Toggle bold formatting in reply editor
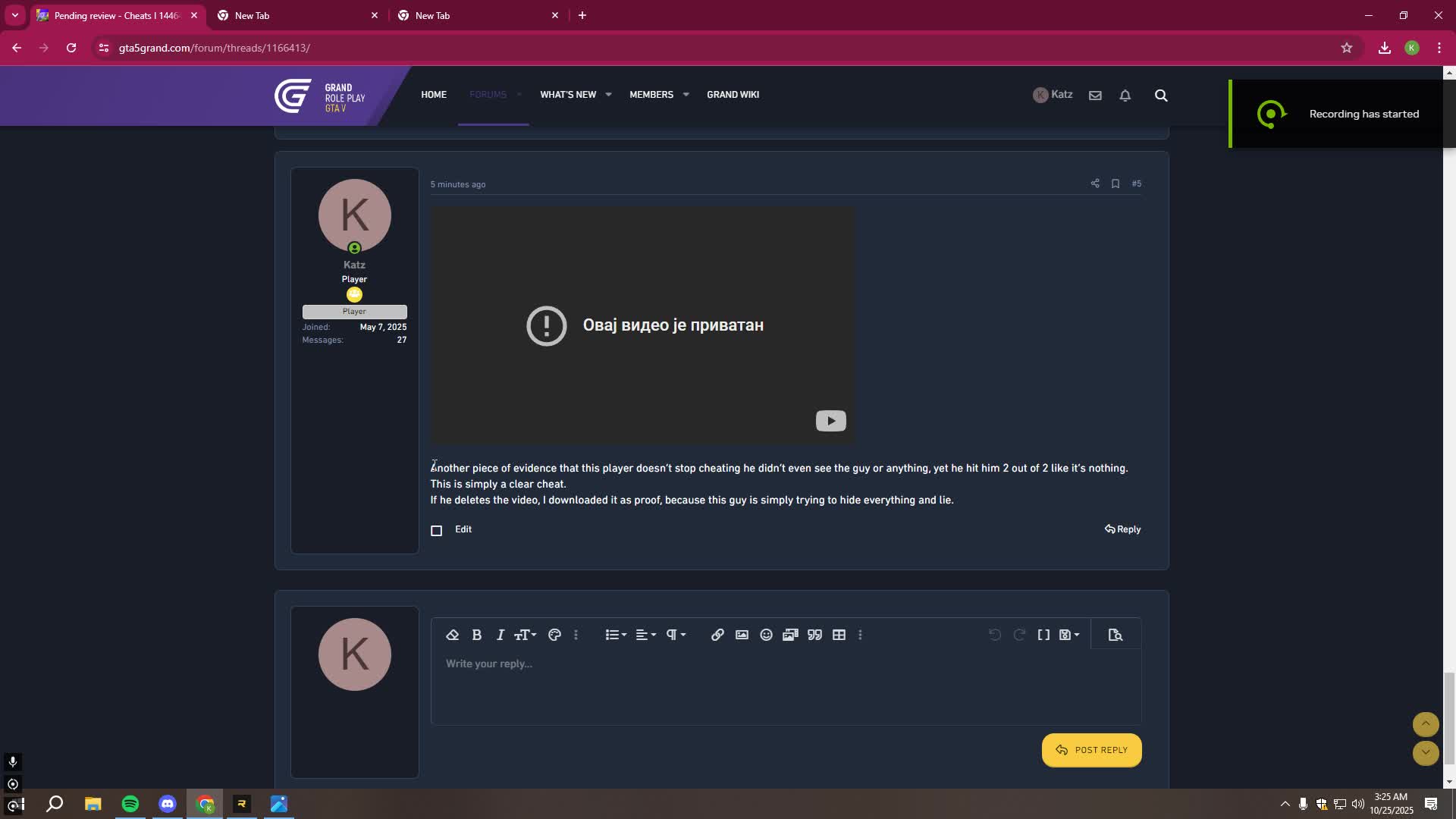1456x819 pixels. [477, 635]
